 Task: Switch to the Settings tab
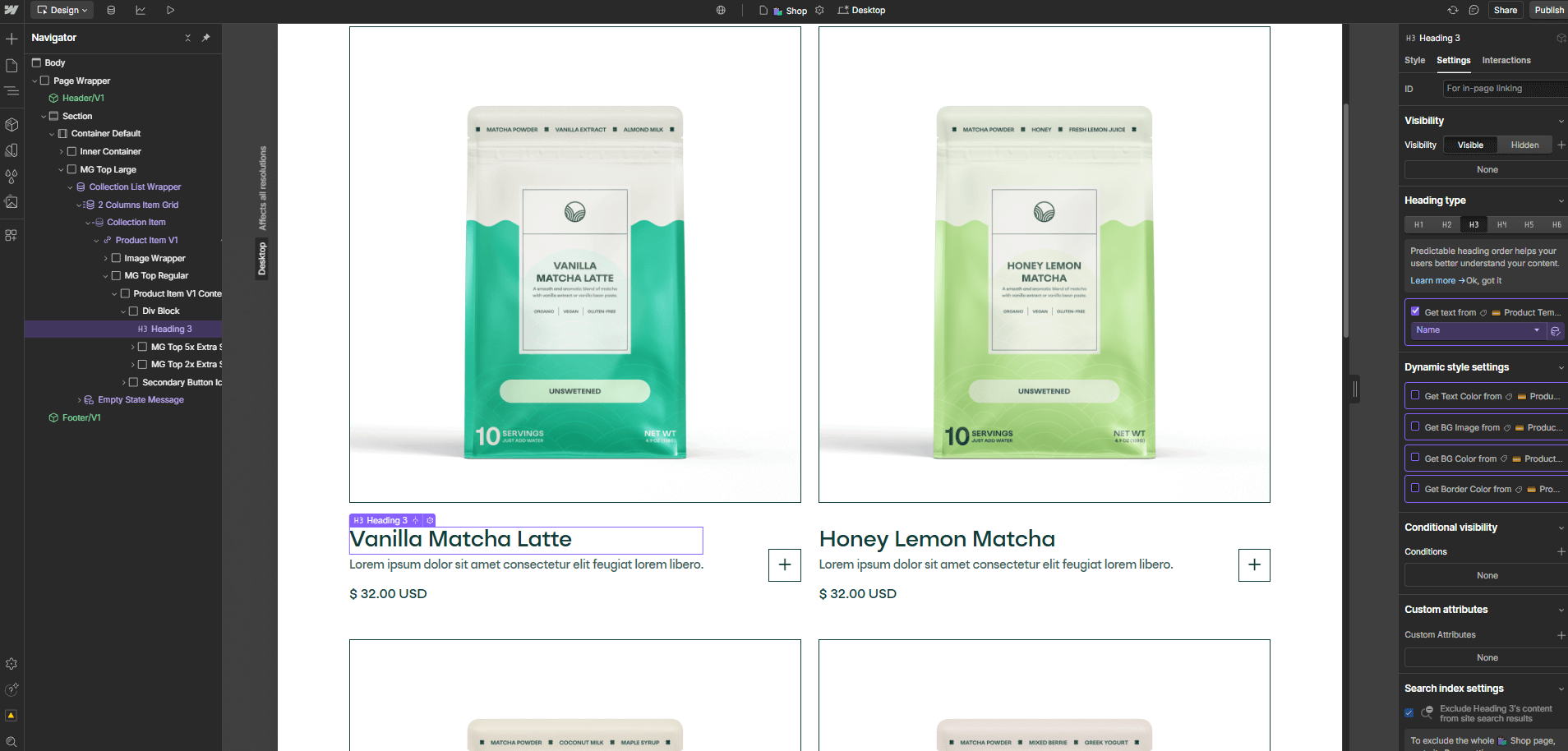(1453, 60)
